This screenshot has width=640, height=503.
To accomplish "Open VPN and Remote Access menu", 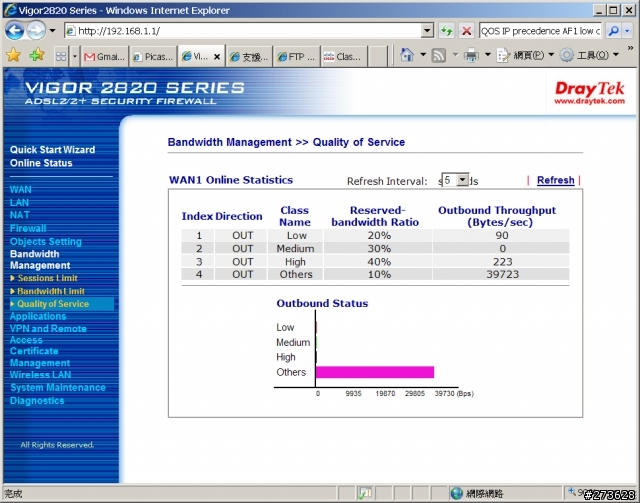I will (48, 334).
